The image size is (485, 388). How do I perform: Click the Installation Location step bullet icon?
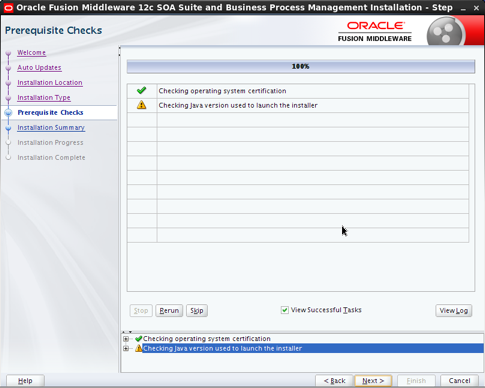[9, 83]
